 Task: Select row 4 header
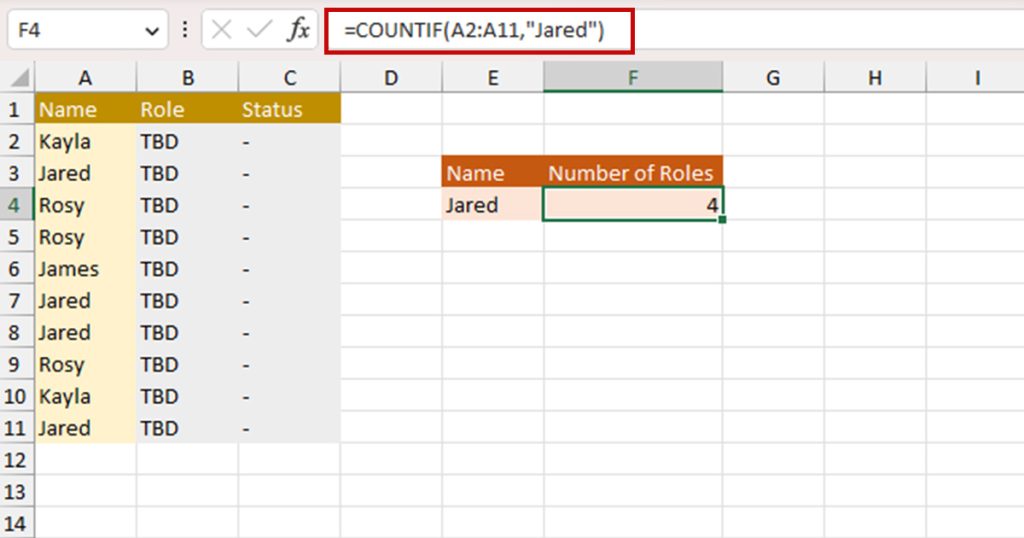point(16,205)
